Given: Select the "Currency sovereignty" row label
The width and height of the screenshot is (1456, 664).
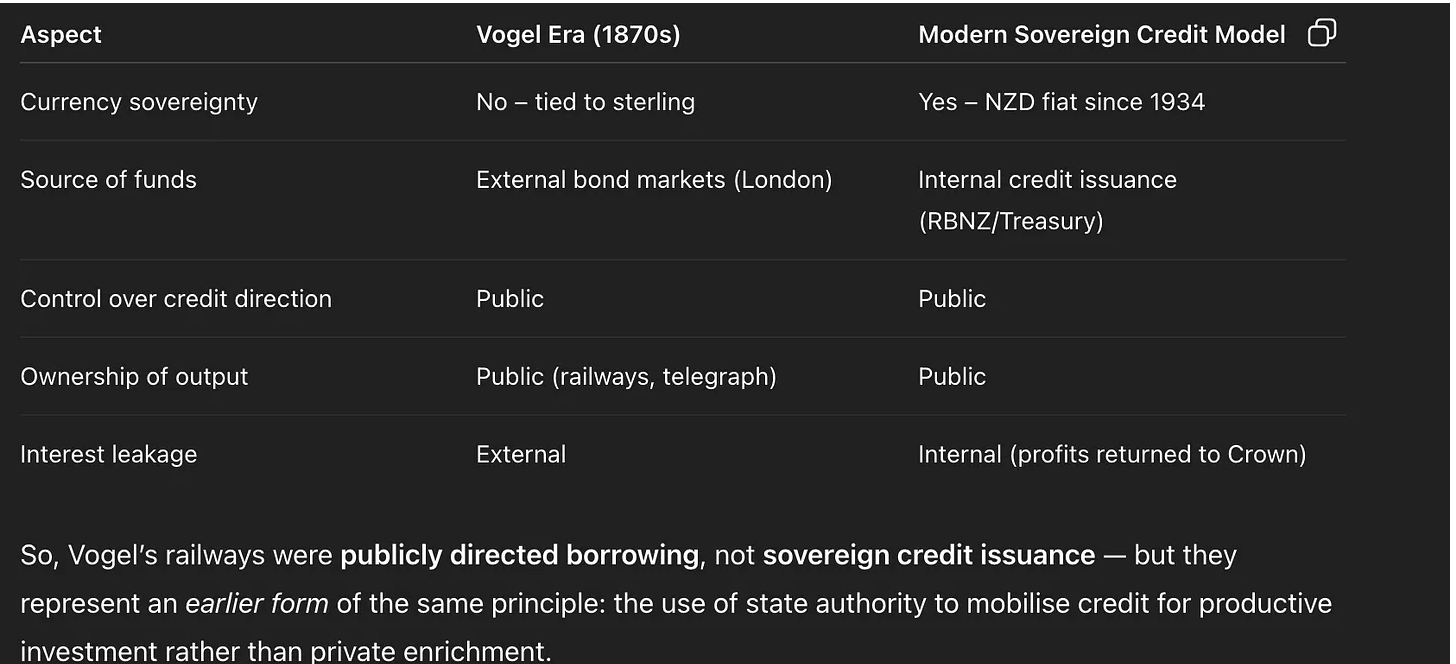Looking at the screenshot, I should [139, 102].
